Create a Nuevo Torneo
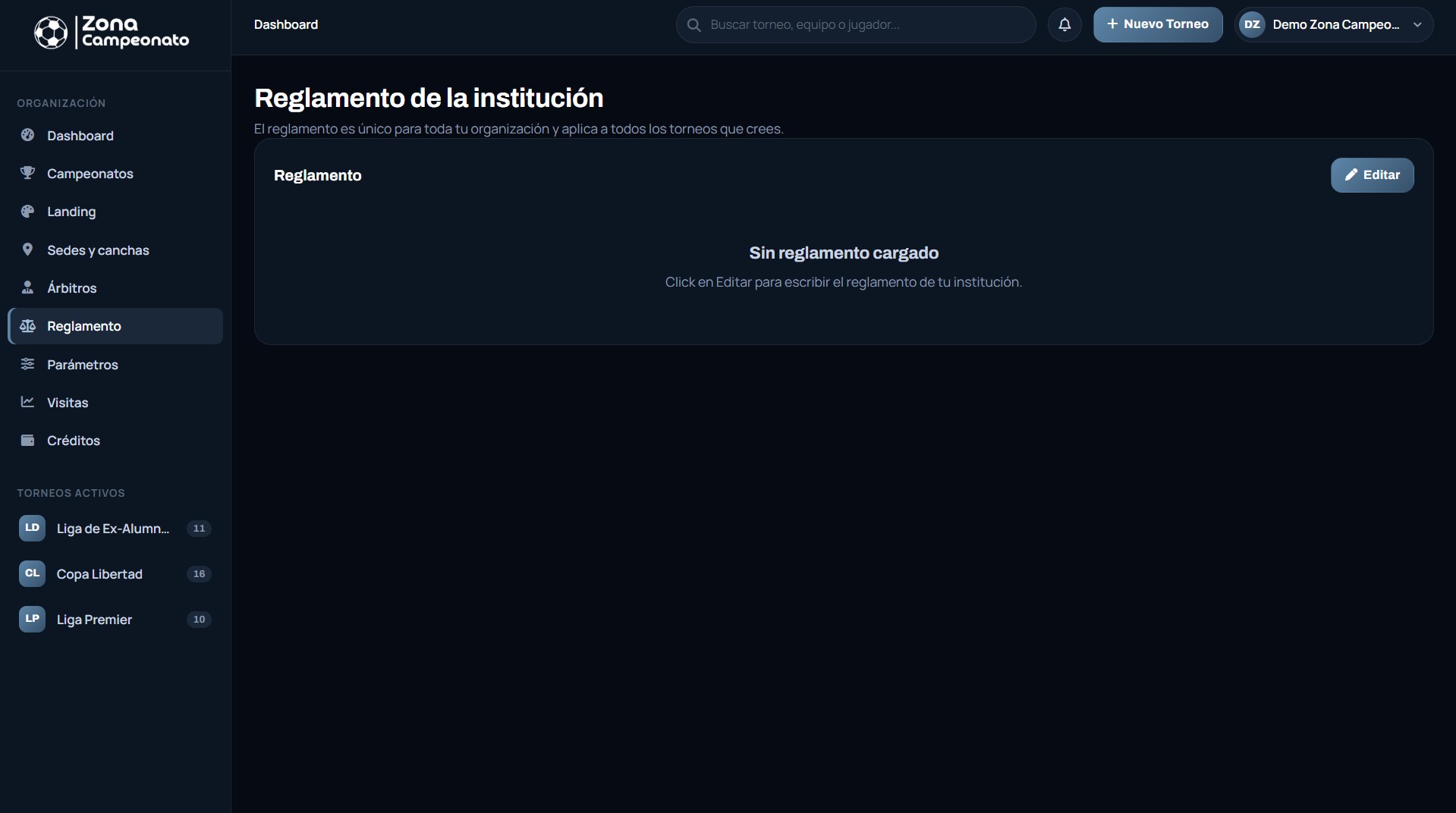1456x813 pixels. click(x=1157, y=24)
